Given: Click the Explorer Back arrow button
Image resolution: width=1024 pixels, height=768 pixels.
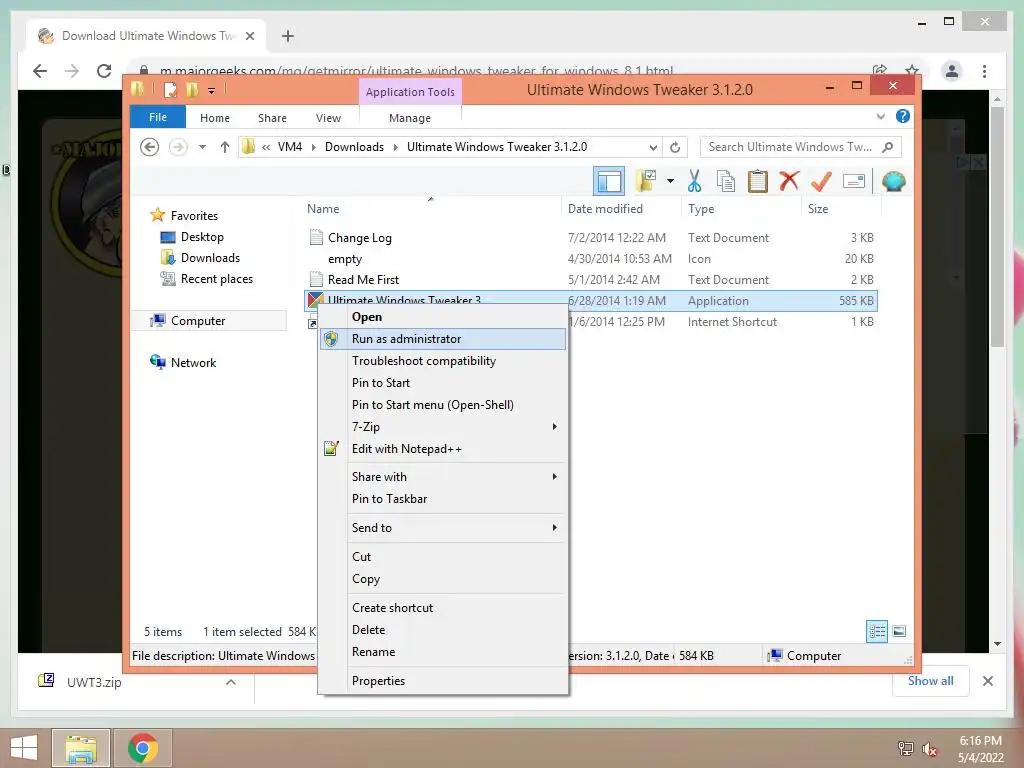Looking at the screenshot, I should pos(150,147).
